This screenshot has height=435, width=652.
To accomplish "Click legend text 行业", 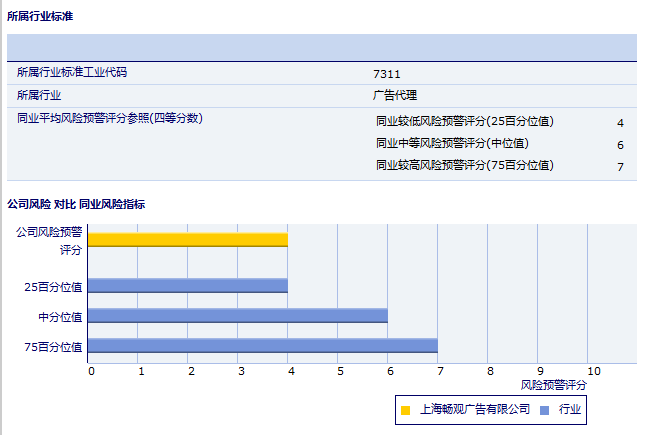I will point(570,410).
